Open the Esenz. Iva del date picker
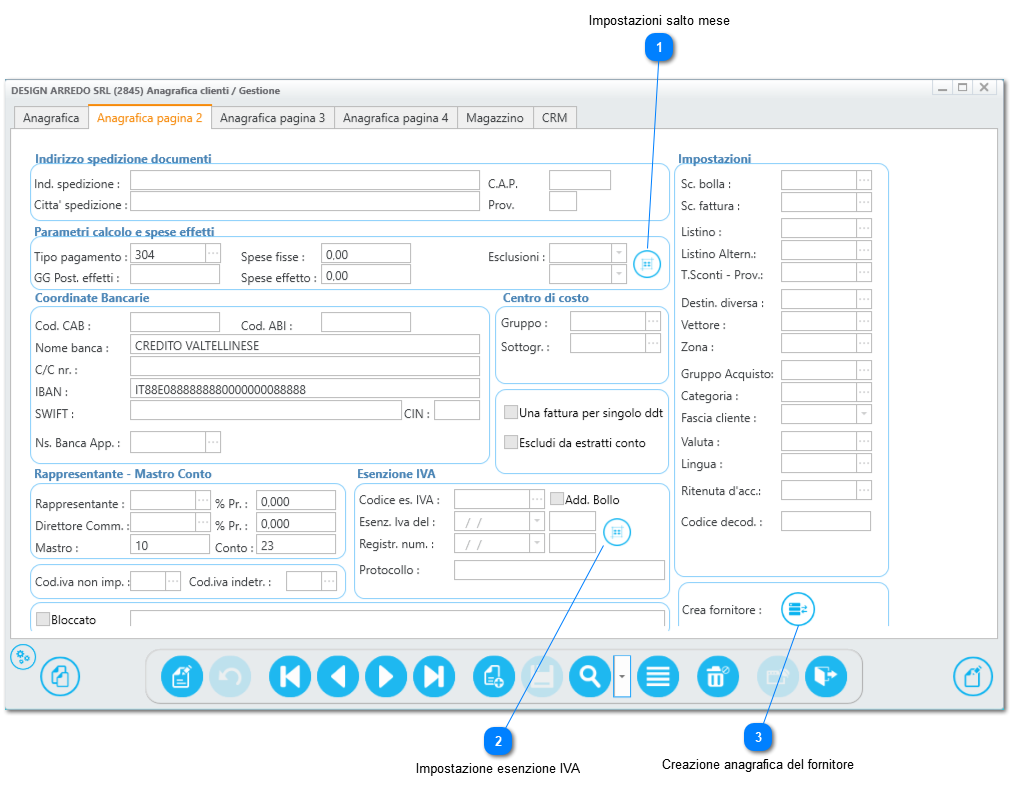This screenshot has width=1013, height=792. pyautogui.click(x=537, y=521)
